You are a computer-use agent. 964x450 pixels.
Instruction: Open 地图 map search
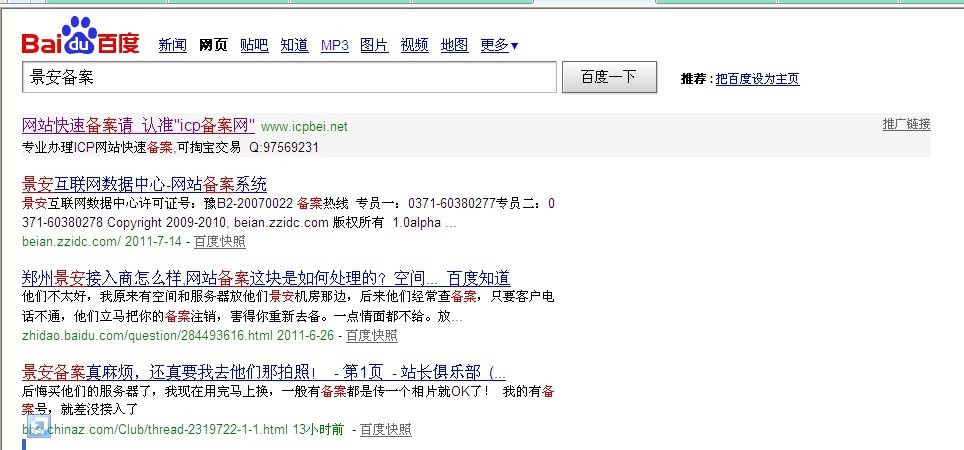(x=454, y=45)
